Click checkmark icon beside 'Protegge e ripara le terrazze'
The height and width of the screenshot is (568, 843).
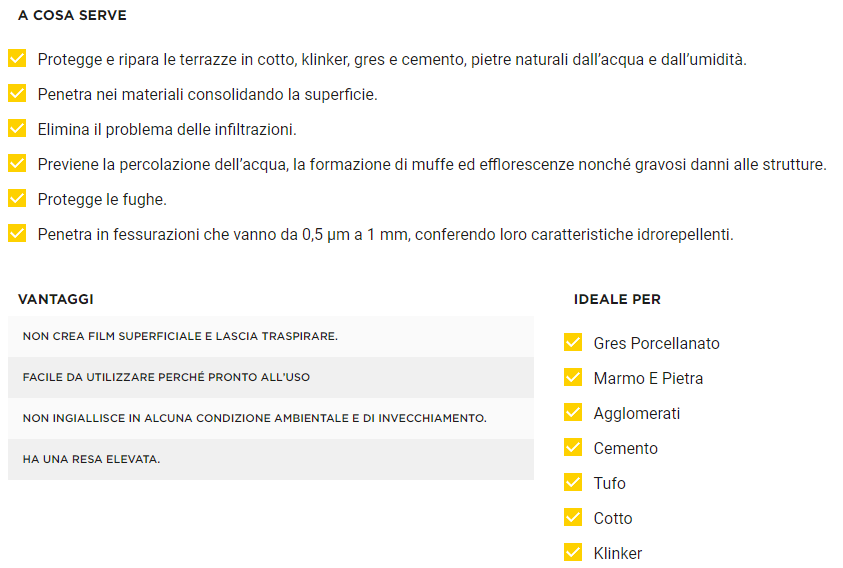(17, 59)
